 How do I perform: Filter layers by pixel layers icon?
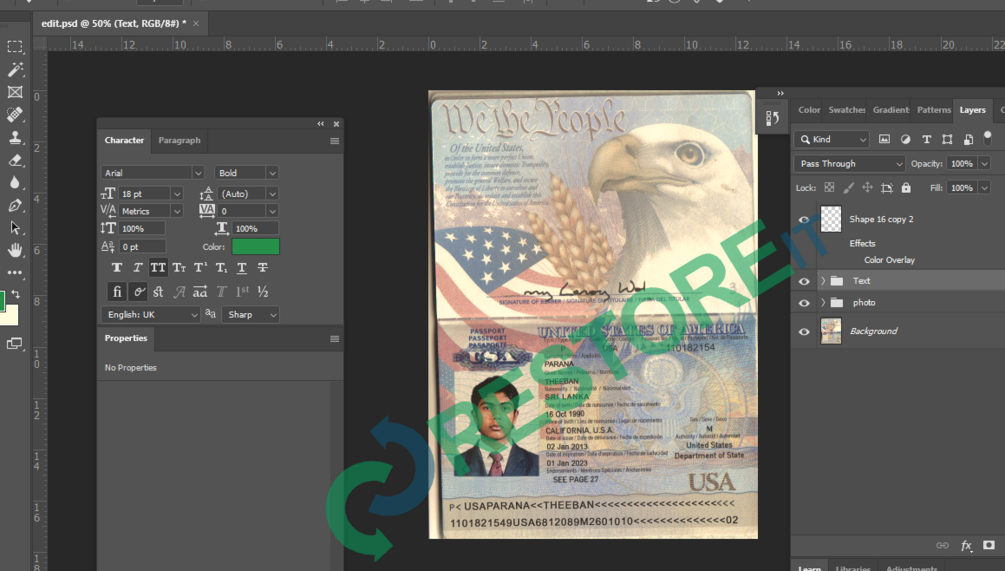884,139
